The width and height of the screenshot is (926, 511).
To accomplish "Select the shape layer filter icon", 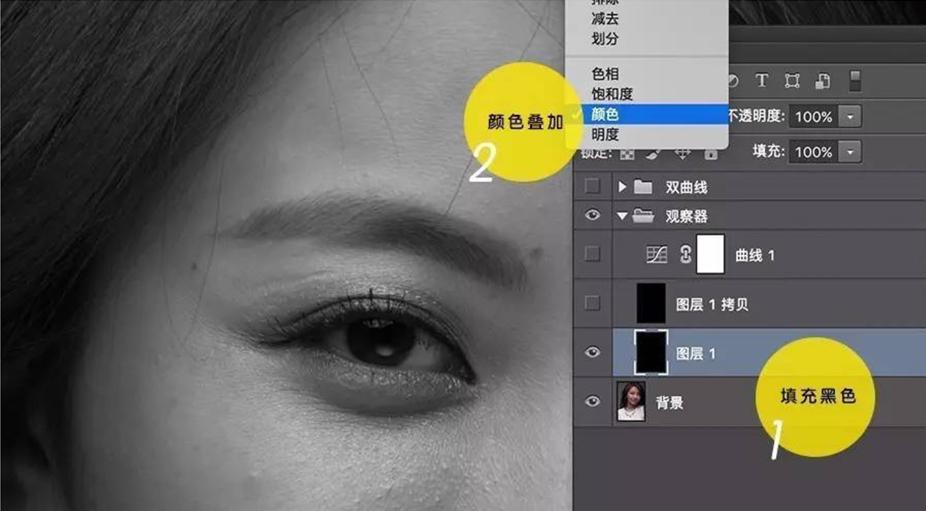I will [x=792, y=80].
